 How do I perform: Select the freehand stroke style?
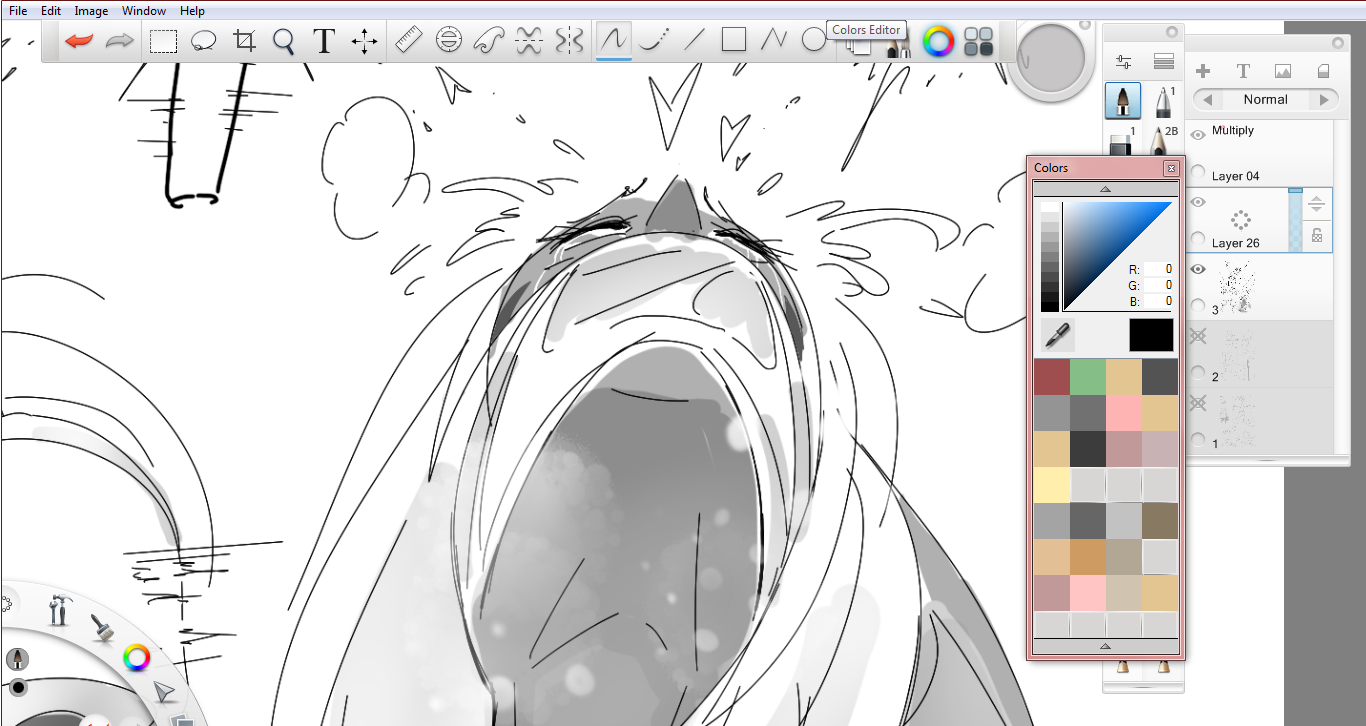coord(614,41)
